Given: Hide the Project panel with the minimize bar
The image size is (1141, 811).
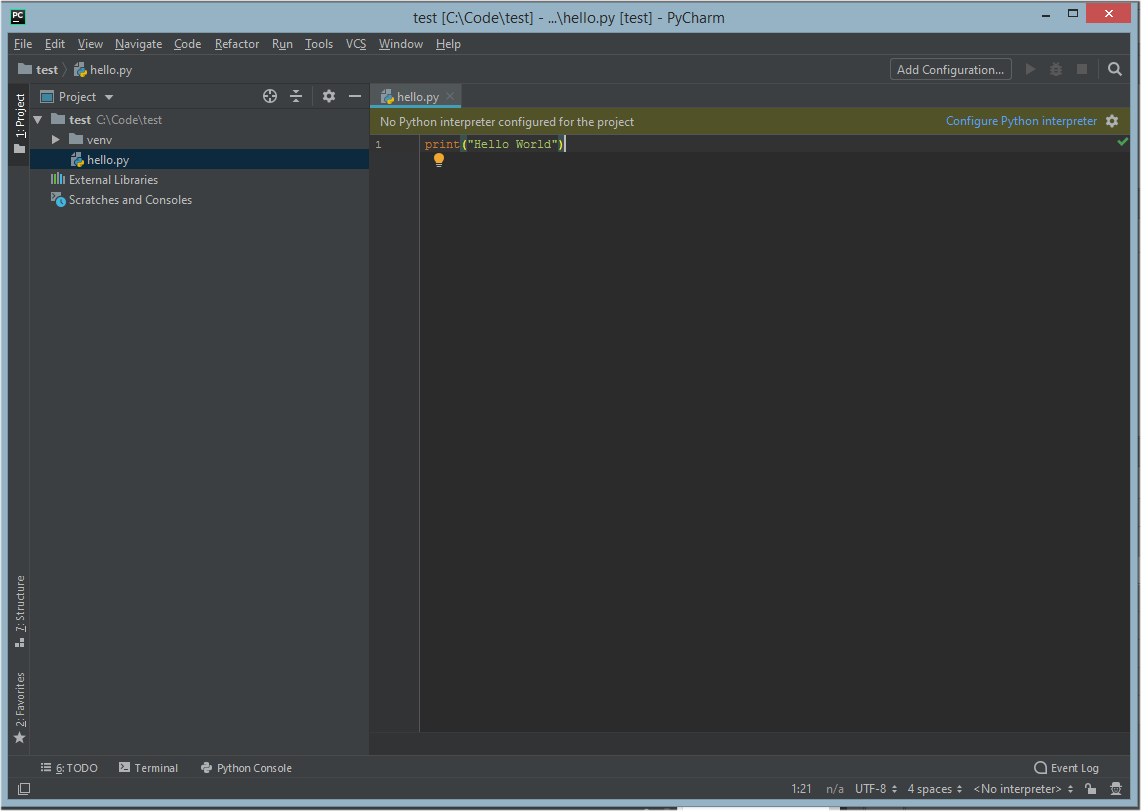Looking at the screenshot, I should (355, 95).
